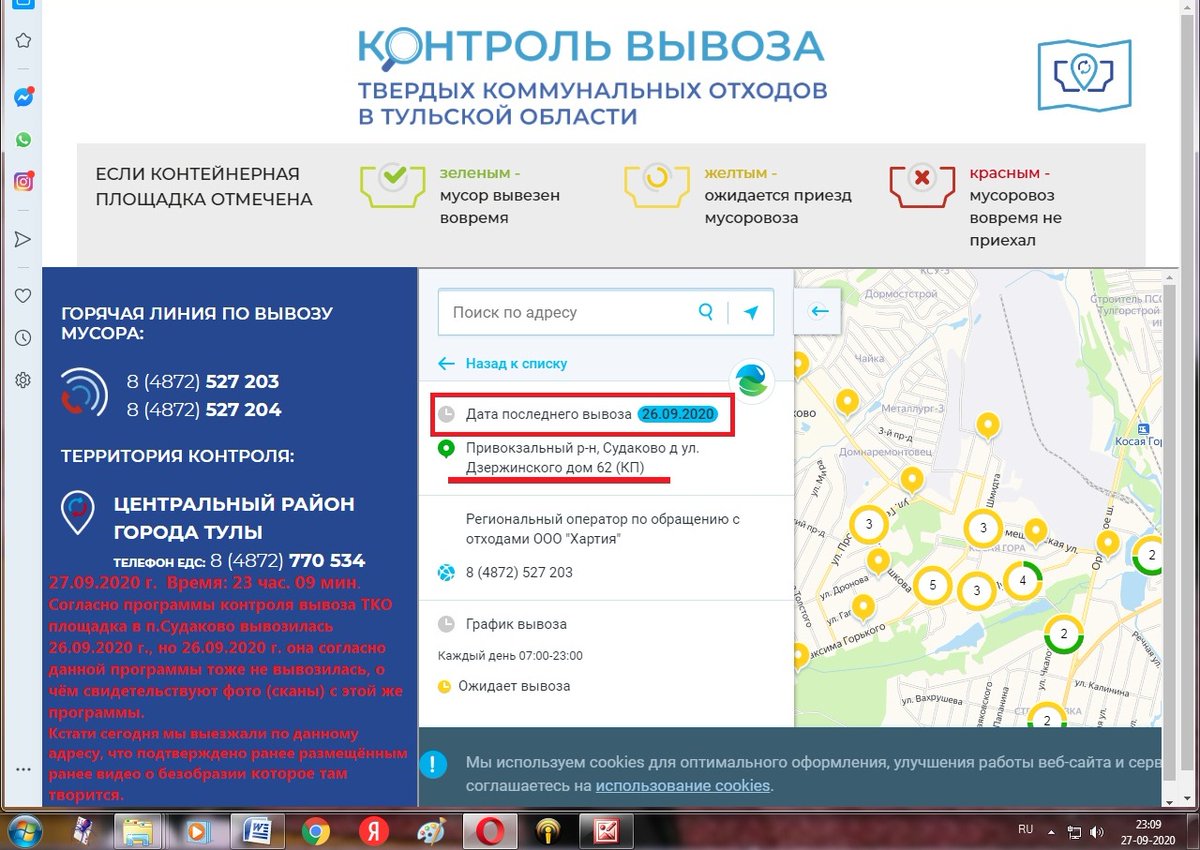Open Windows Explorer folder in taskbar

pyautogui.click(x=137, y=831)
